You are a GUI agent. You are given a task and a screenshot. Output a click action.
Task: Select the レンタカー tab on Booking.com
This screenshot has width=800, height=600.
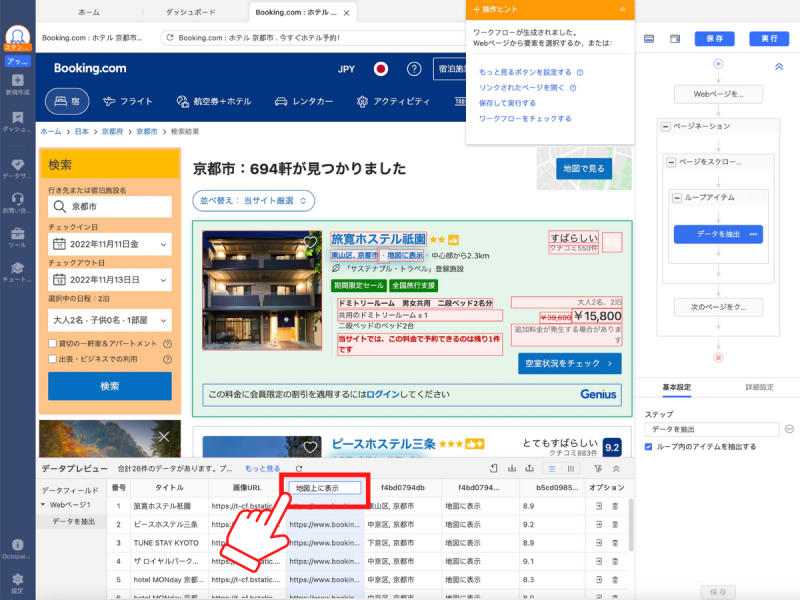(304, 101)
